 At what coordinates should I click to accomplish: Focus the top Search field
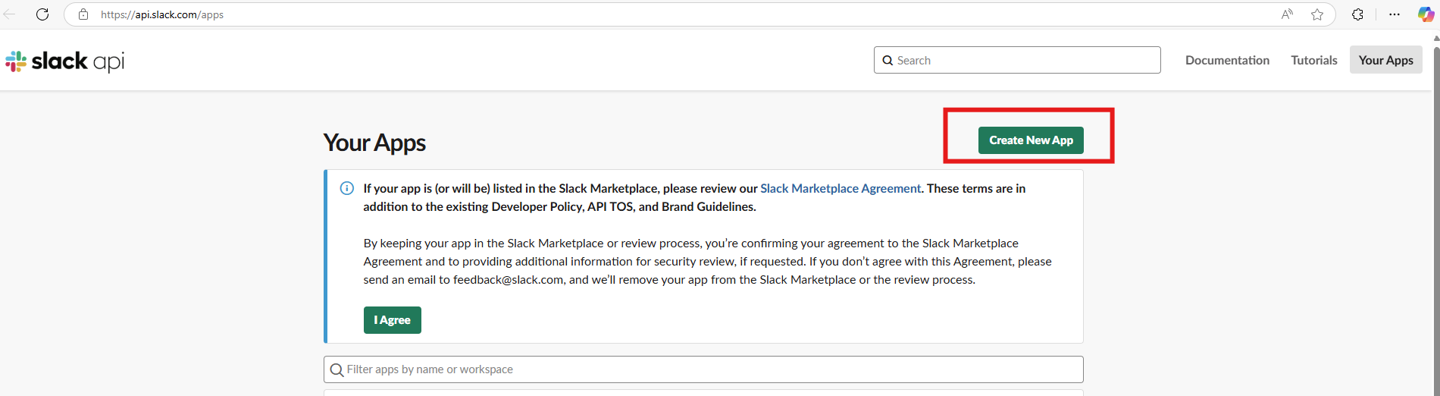[1017, 60]
